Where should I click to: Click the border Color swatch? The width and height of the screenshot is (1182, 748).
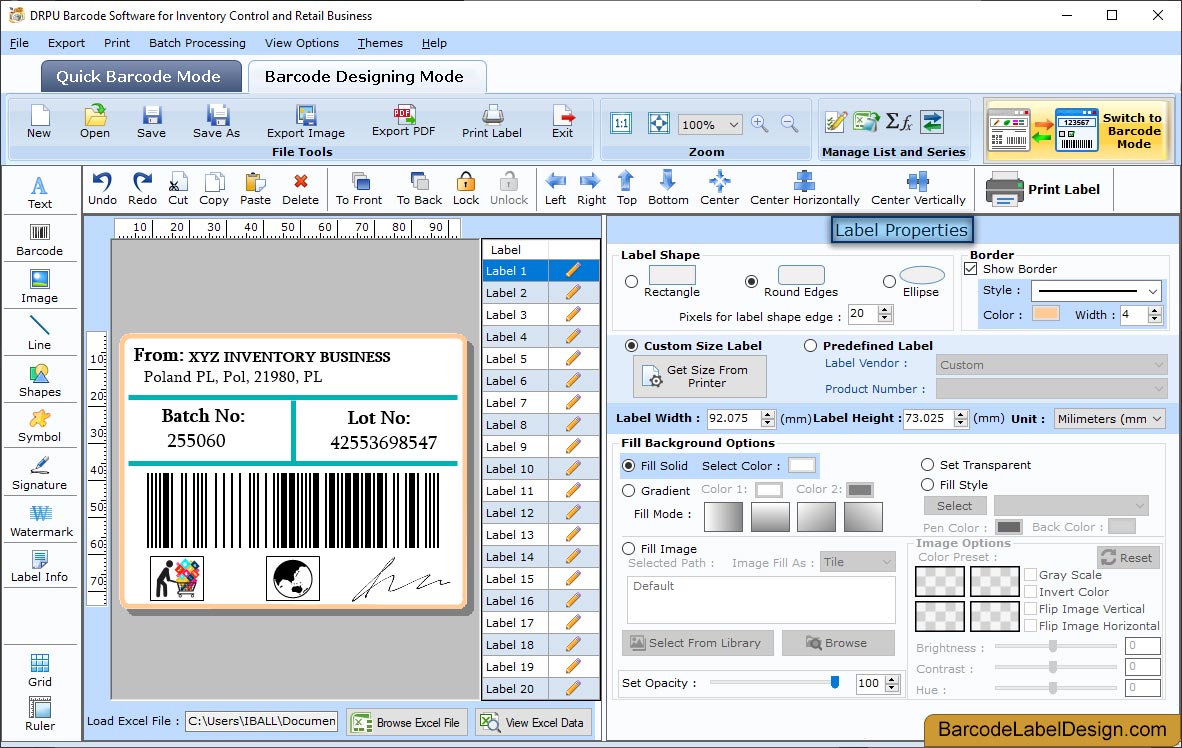click(x=1045, y=314)
